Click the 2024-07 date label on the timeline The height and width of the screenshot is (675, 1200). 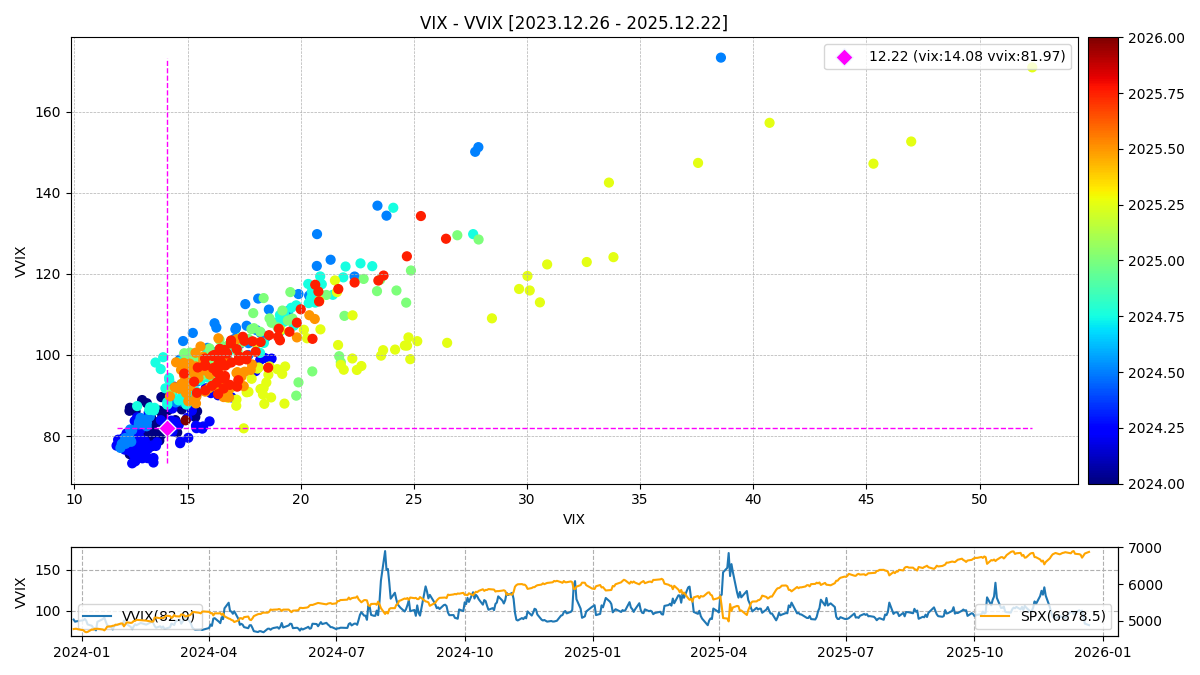336,652
